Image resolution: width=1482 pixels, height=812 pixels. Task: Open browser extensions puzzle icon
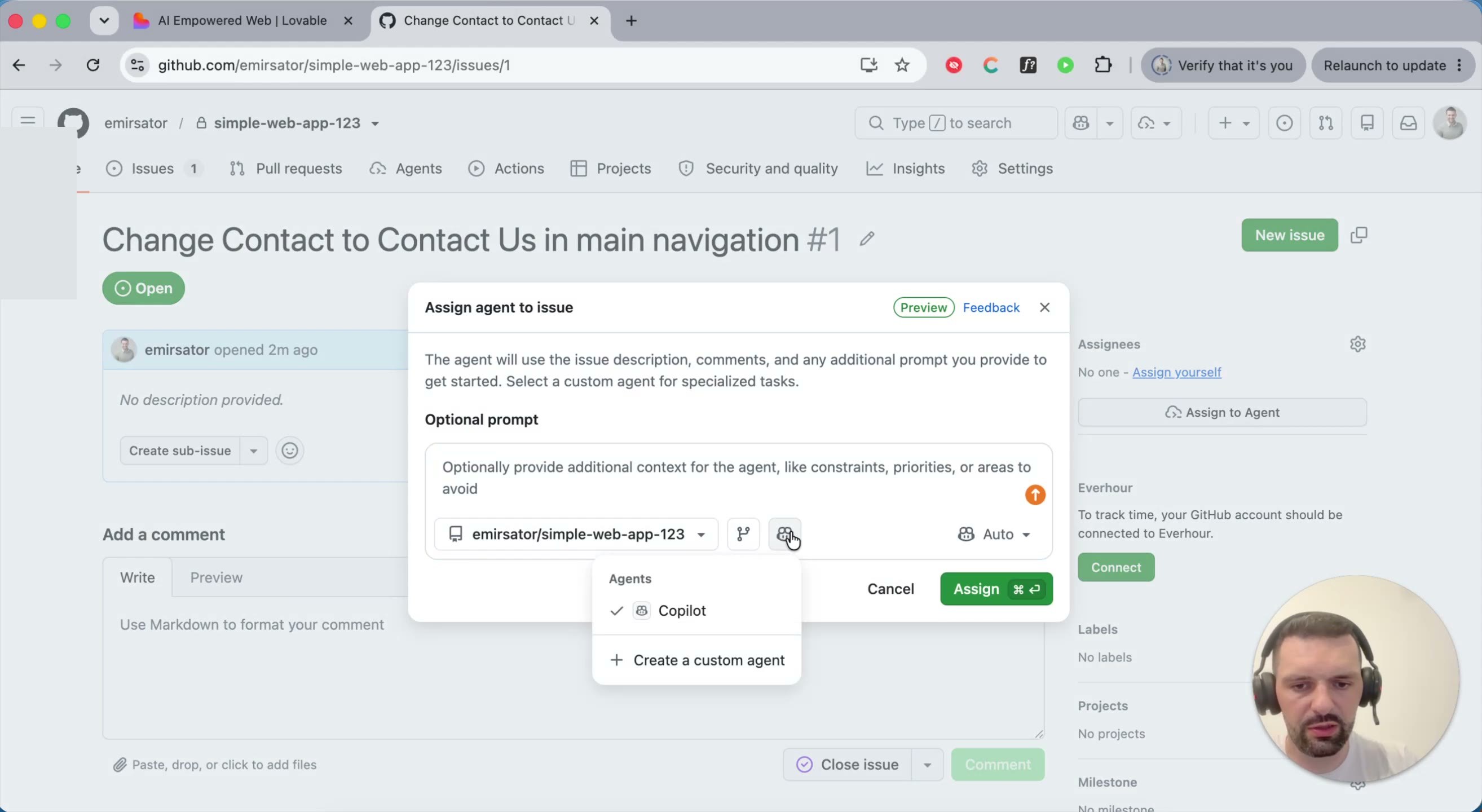tap(1103, 65)
